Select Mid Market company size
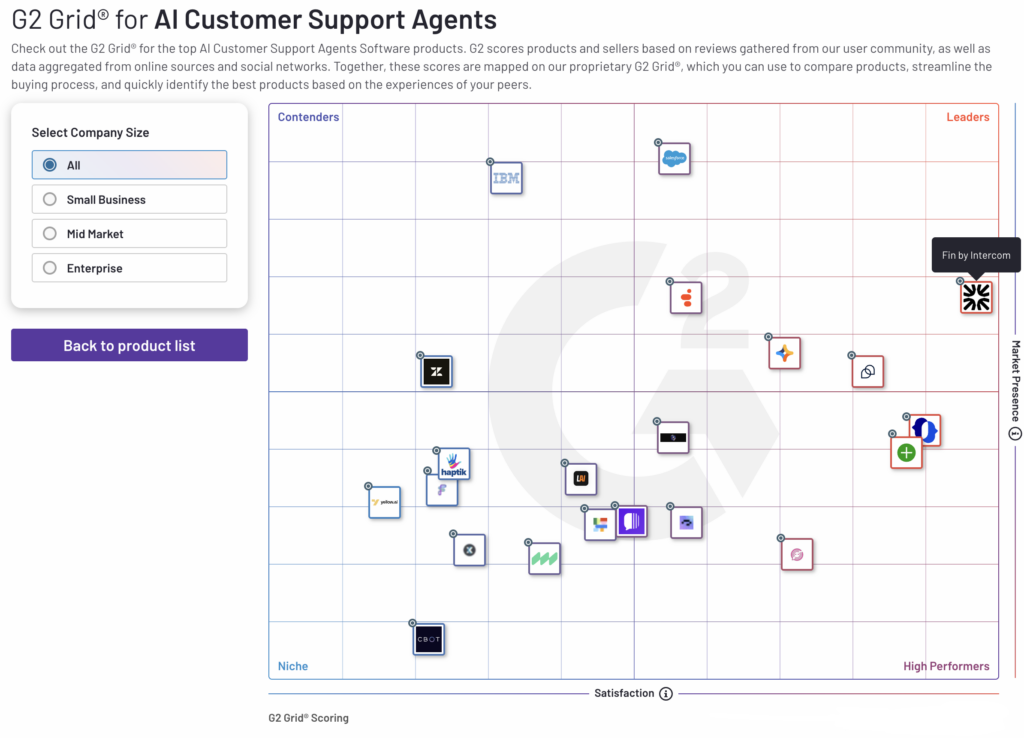 [x=129, y=233]
